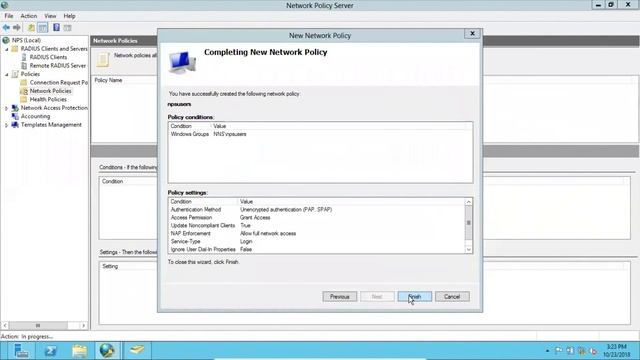The width and height of the screenshot is (640, 360).
Task: Open the Action menu
Action: 29,16
